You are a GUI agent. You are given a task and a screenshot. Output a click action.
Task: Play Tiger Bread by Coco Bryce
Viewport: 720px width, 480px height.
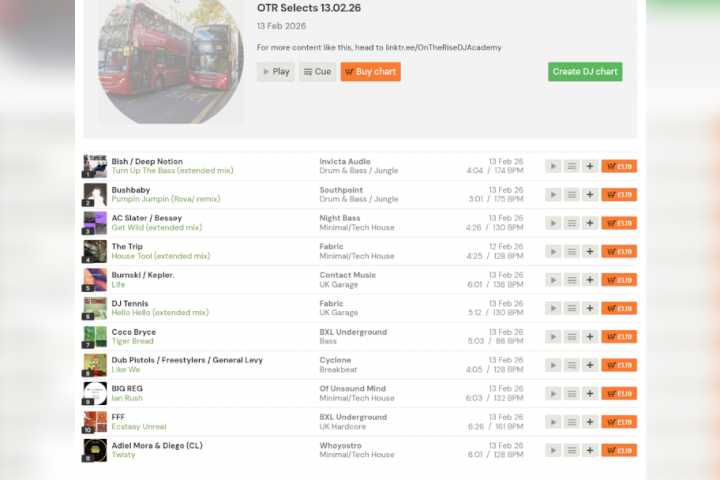tap(553, 337)
